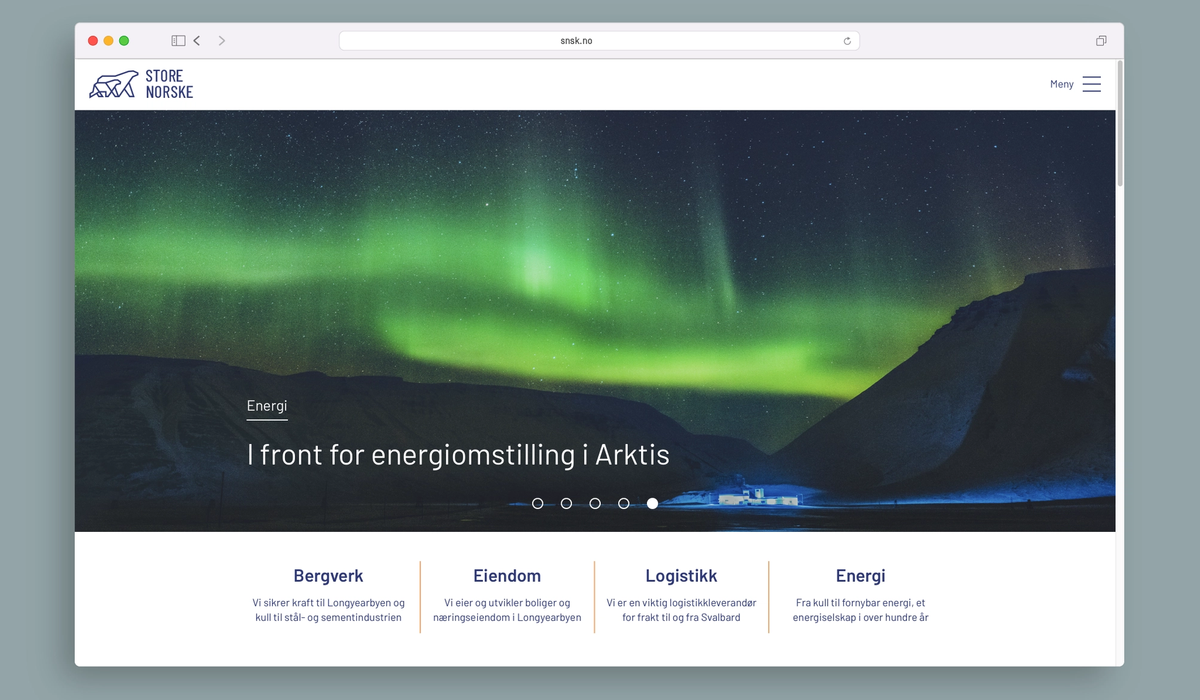Select the first carousel dot
The image size is (1200, 700).
click(537, 504)
